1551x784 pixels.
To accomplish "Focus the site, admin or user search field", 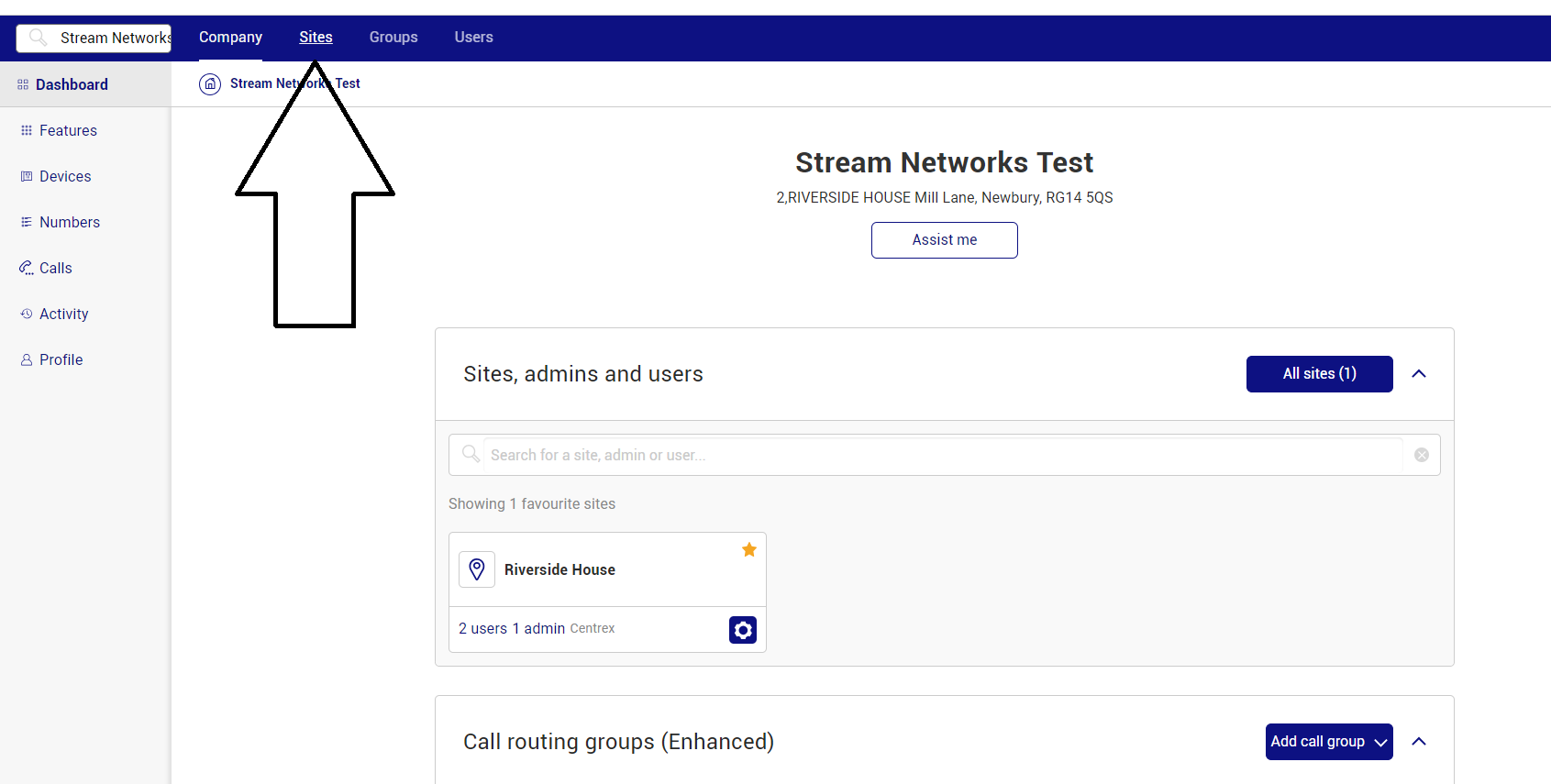I will [x=943, y=455].
